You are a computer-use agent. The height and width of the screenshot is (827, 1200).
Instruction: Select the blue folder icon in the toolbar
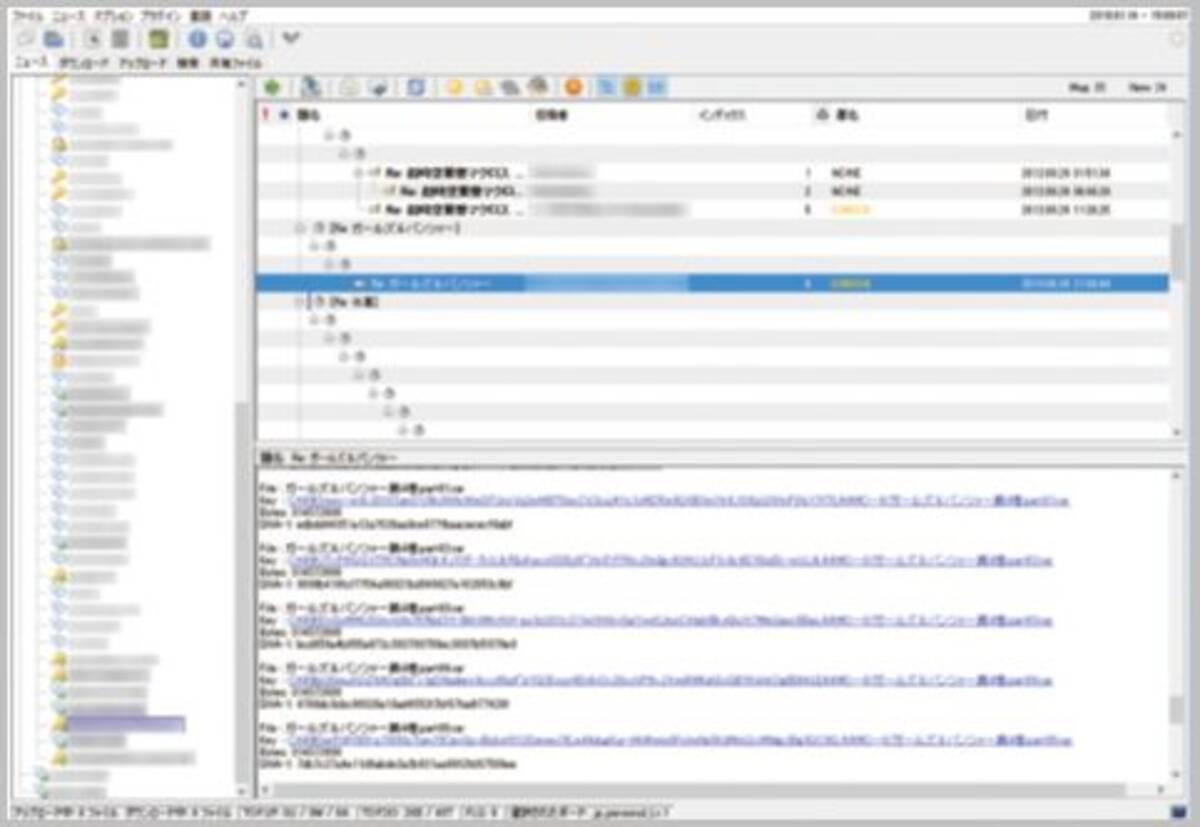pos(52,38)
